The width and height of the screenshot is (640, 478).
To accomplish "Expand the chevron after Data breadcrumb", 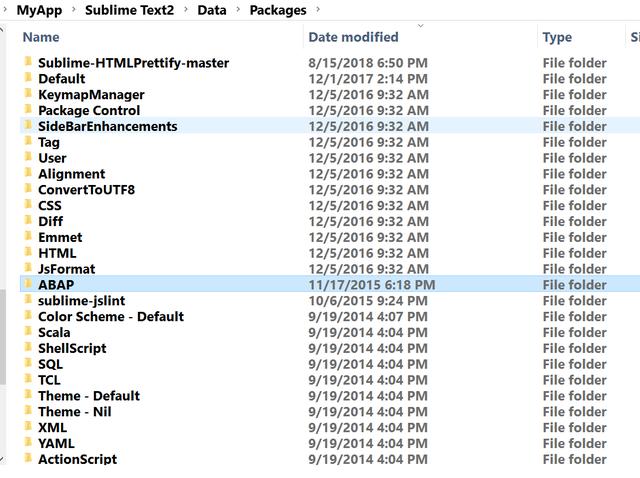I will coord(238,9).
